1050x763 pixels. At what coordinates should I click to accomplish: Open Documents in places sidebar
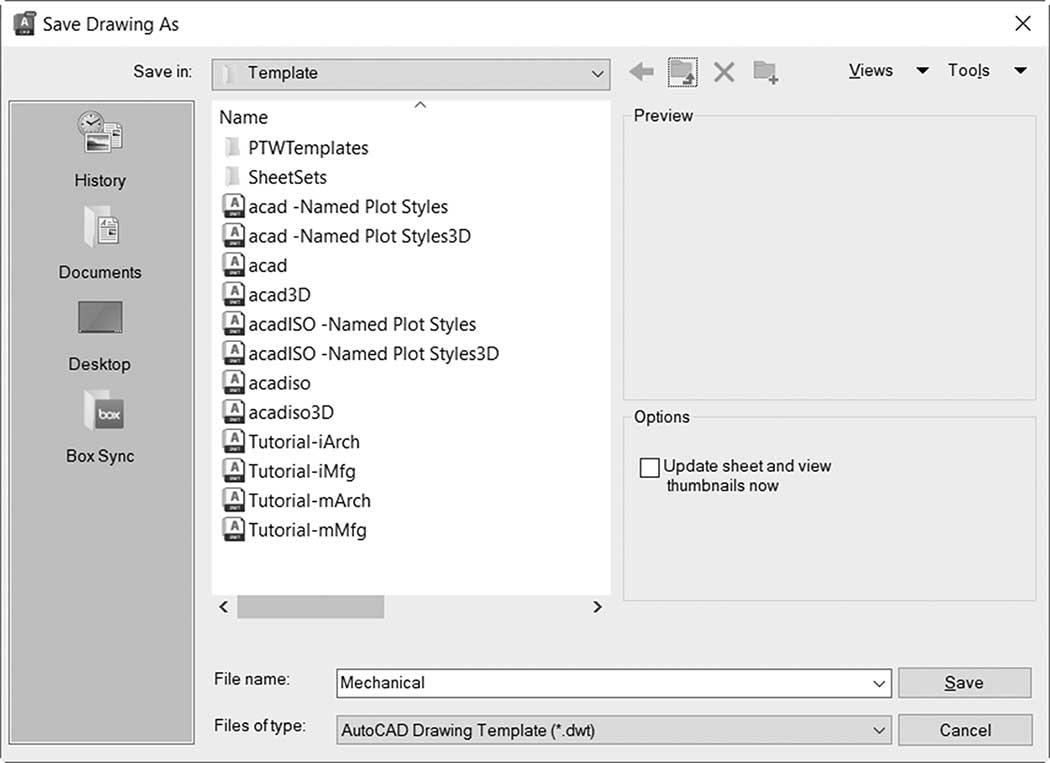100,242
